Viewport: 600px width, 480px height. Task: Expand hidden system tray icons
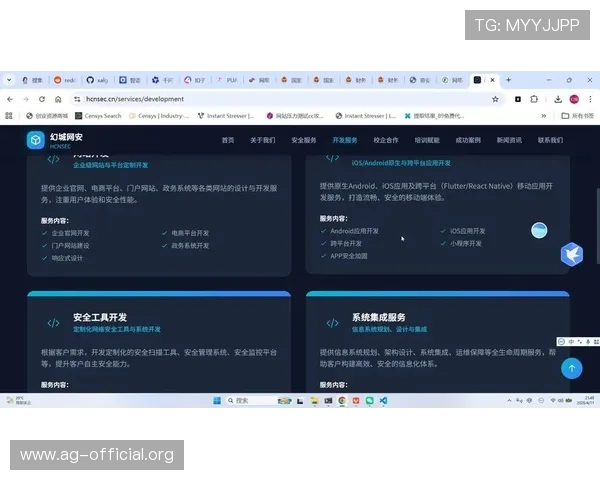[x=509, y=400]
